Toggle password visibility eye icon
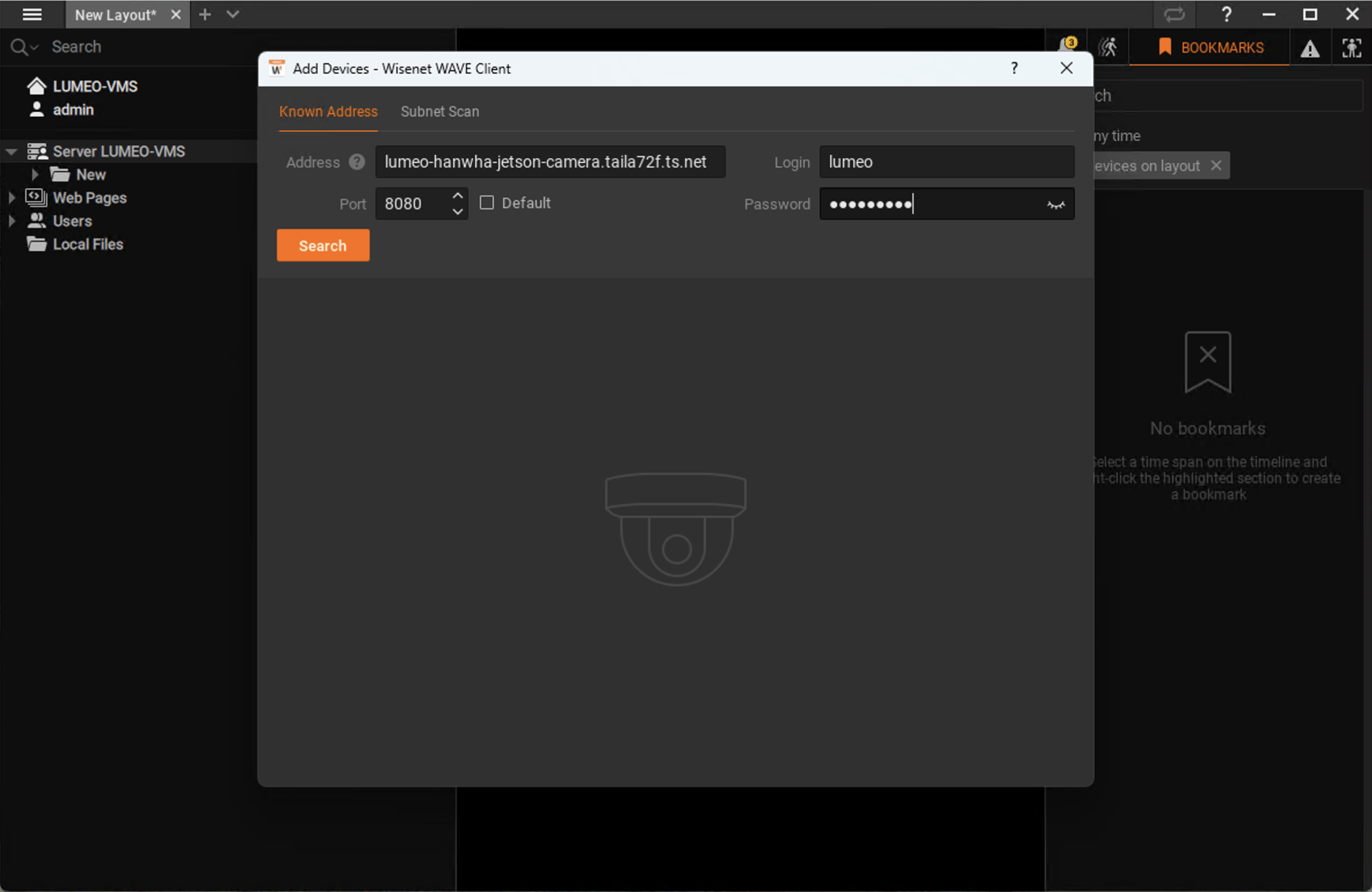The height and width of the screenshot is (892, 1372). [x=1055, y=204]
